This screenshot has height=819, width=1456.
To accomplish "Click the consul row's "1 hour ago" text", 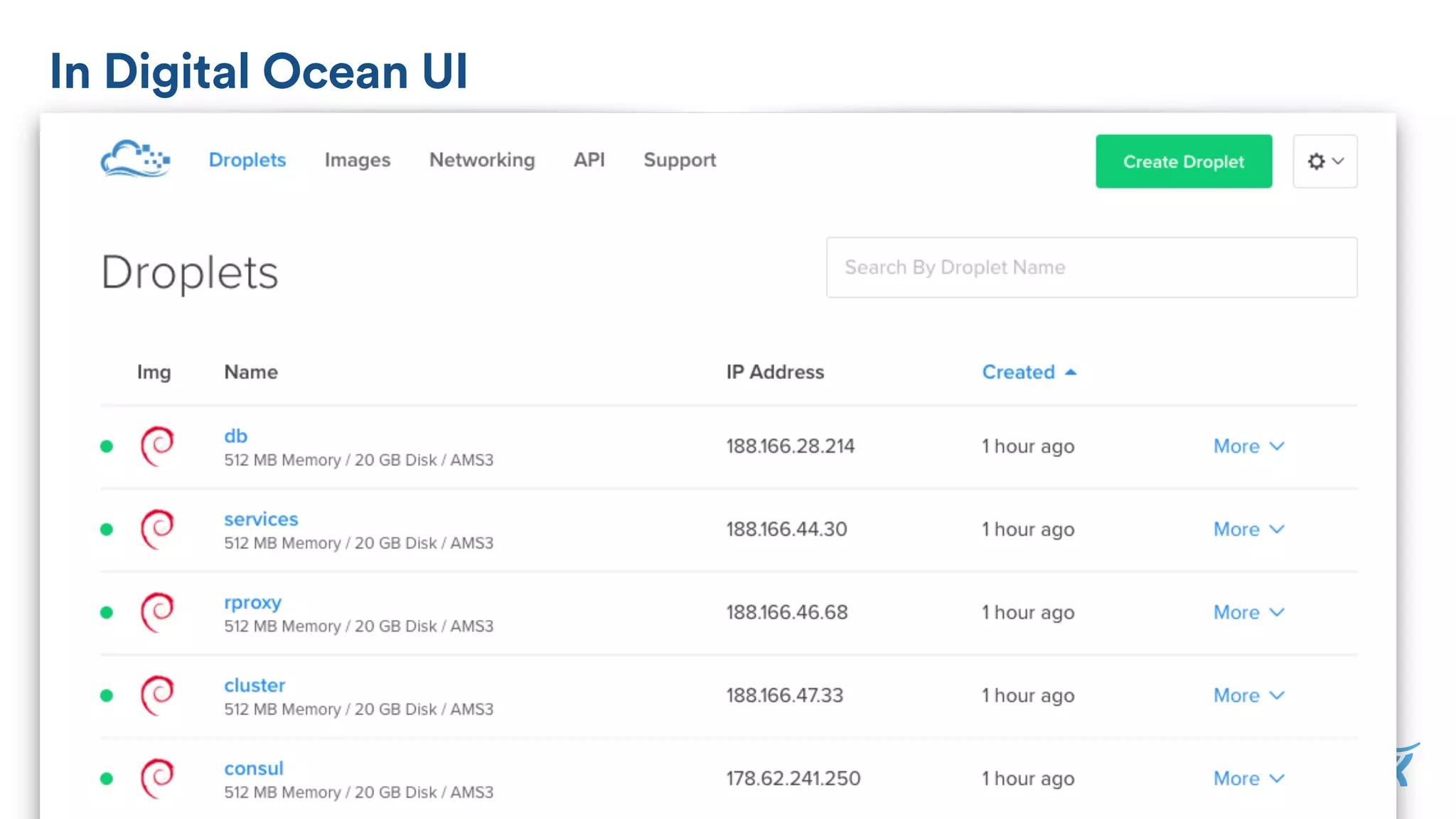I will pos(1028,779).
